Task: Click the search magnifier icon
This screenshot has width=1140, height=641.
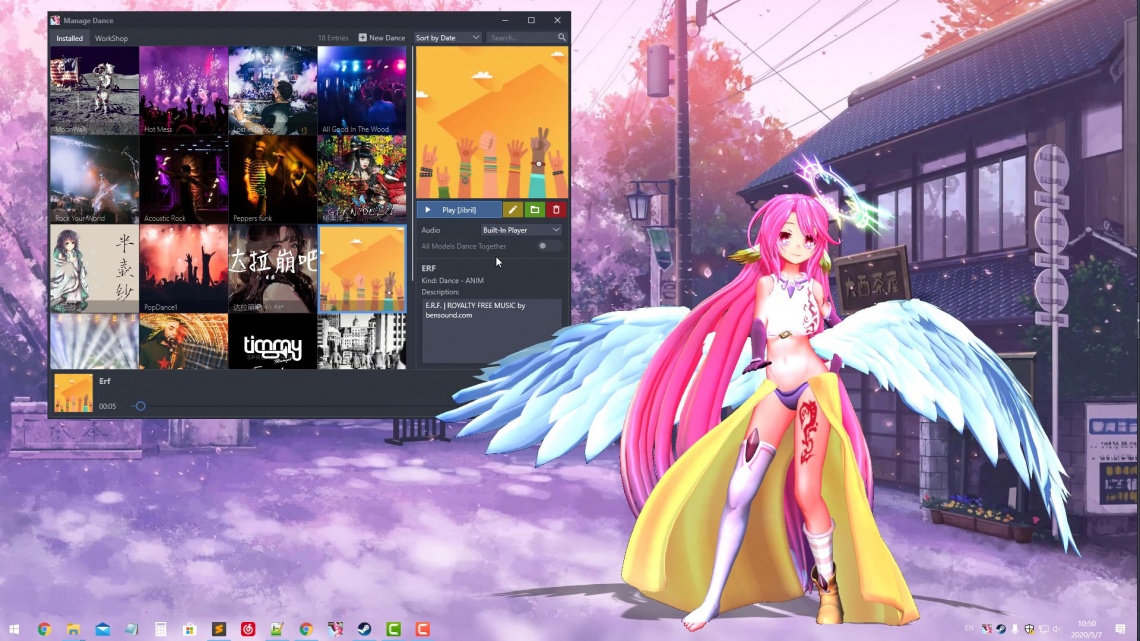Action: click(x=562, y=38)
